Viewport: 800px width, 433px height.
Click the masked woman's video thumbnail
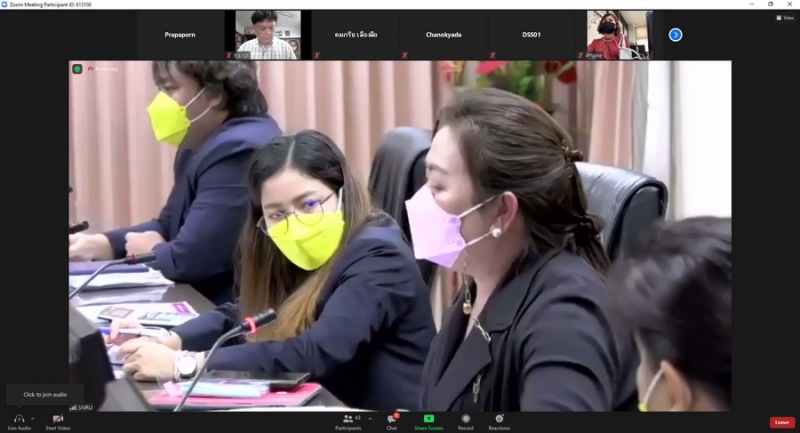coord(618,35)
